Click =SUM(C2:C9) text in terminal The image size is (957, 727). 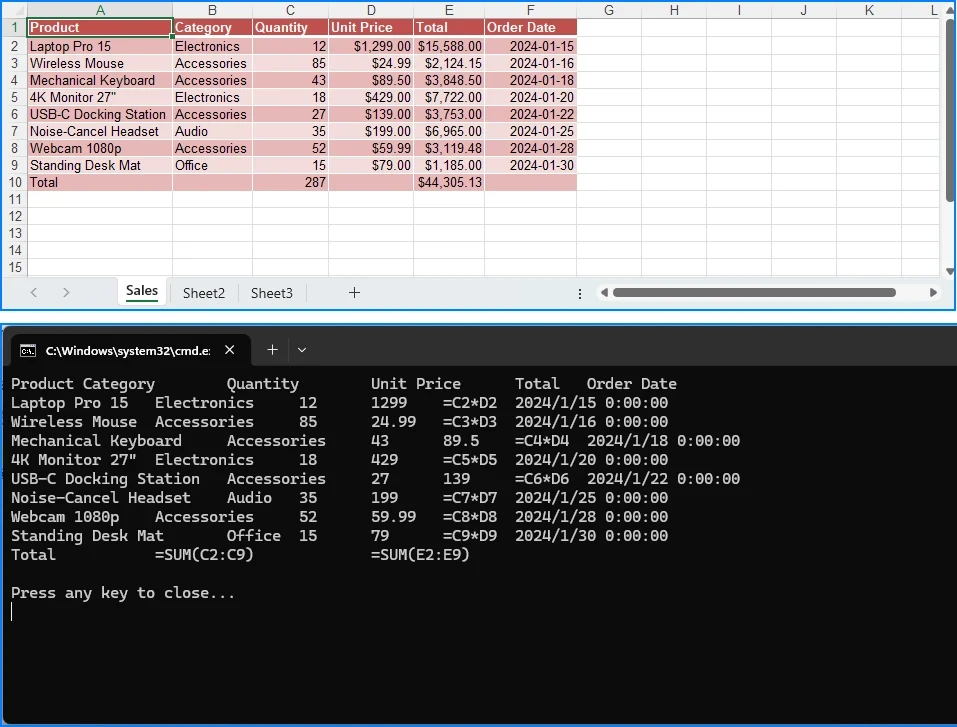[x=204, y=555]
